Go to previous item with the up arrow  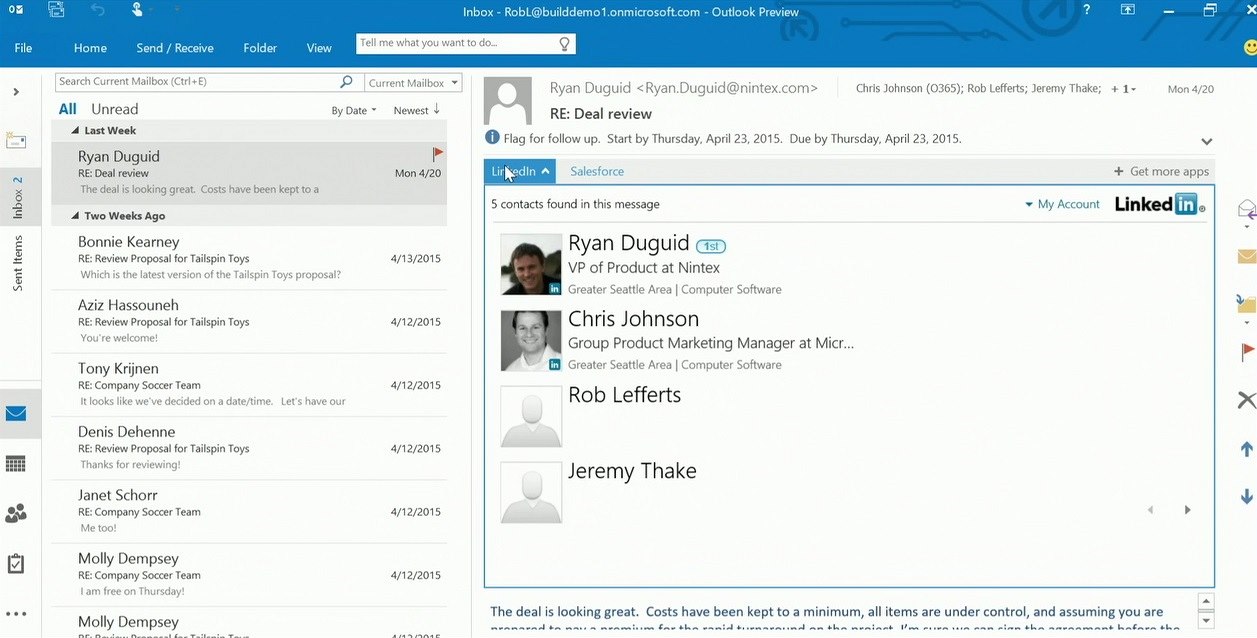click(1246, 449)
